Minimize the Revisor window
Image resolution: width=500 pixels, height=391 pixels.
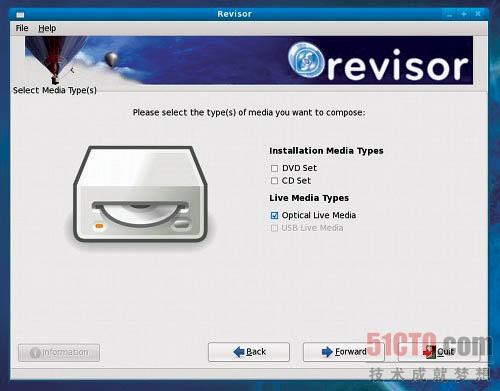(x=450, y=14)
